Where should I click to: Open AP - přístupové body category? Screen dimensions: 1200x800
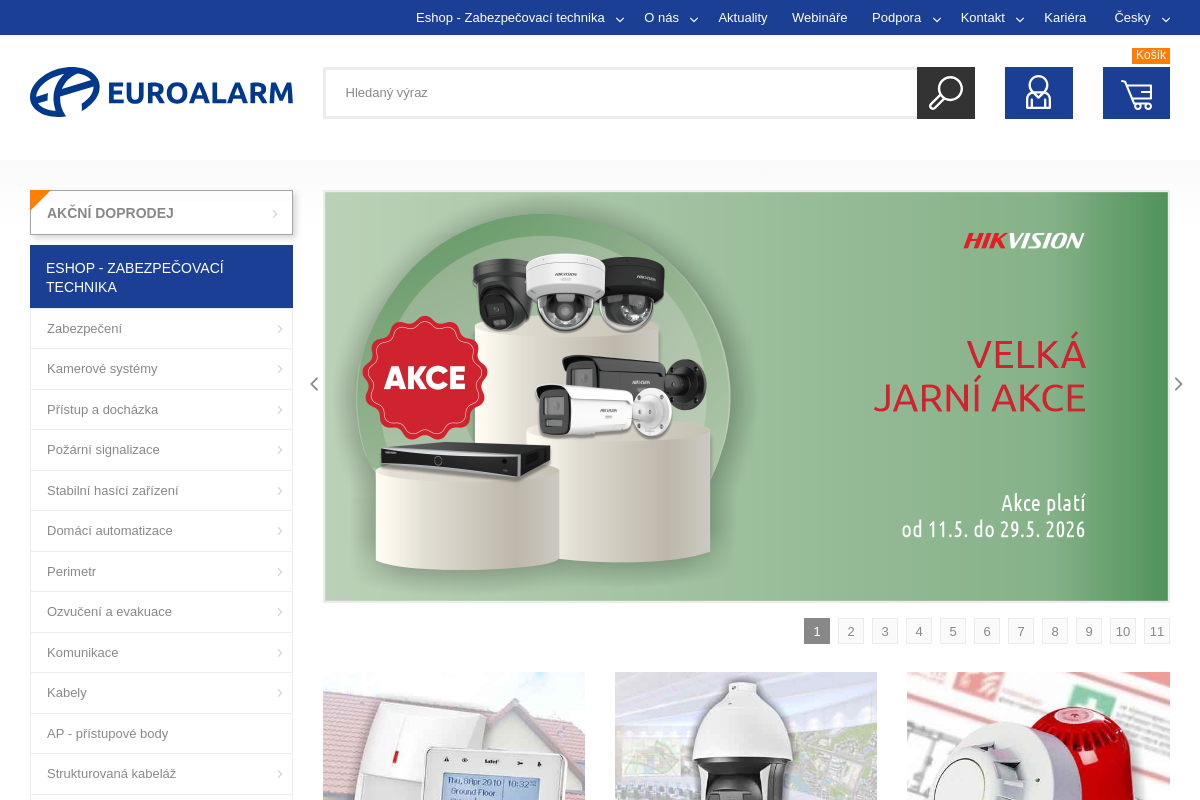coord(161,734)
